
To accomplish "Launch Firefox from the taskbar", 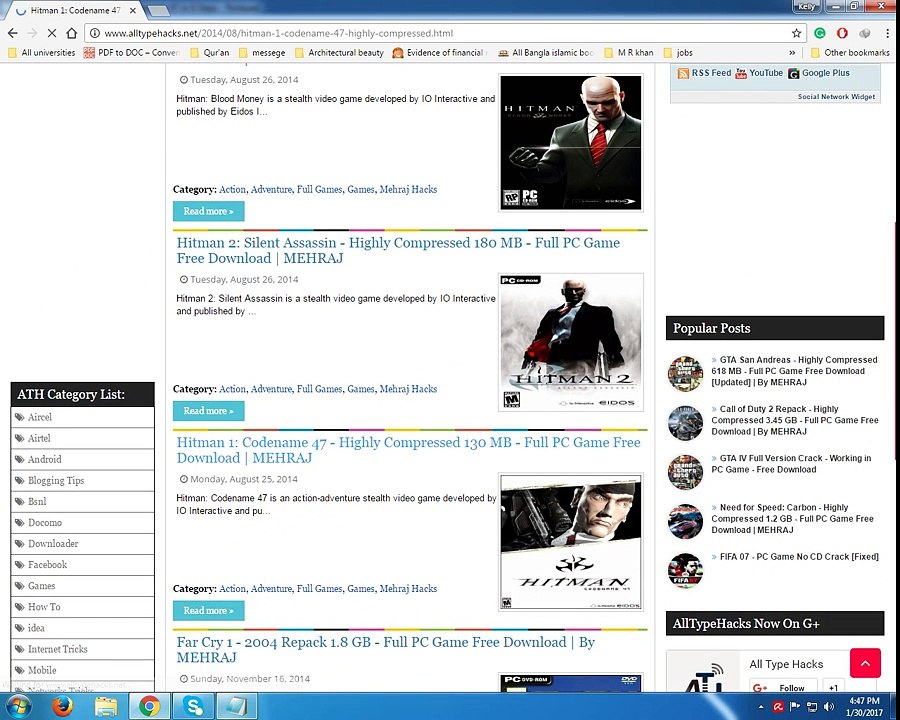I will 63,706.
